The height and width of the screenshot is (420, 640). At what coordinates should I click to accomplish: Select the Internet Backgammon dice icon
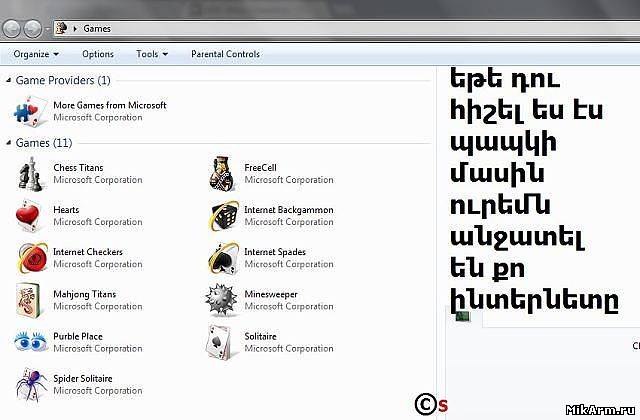pyautogui.click(x=223, y=216)
